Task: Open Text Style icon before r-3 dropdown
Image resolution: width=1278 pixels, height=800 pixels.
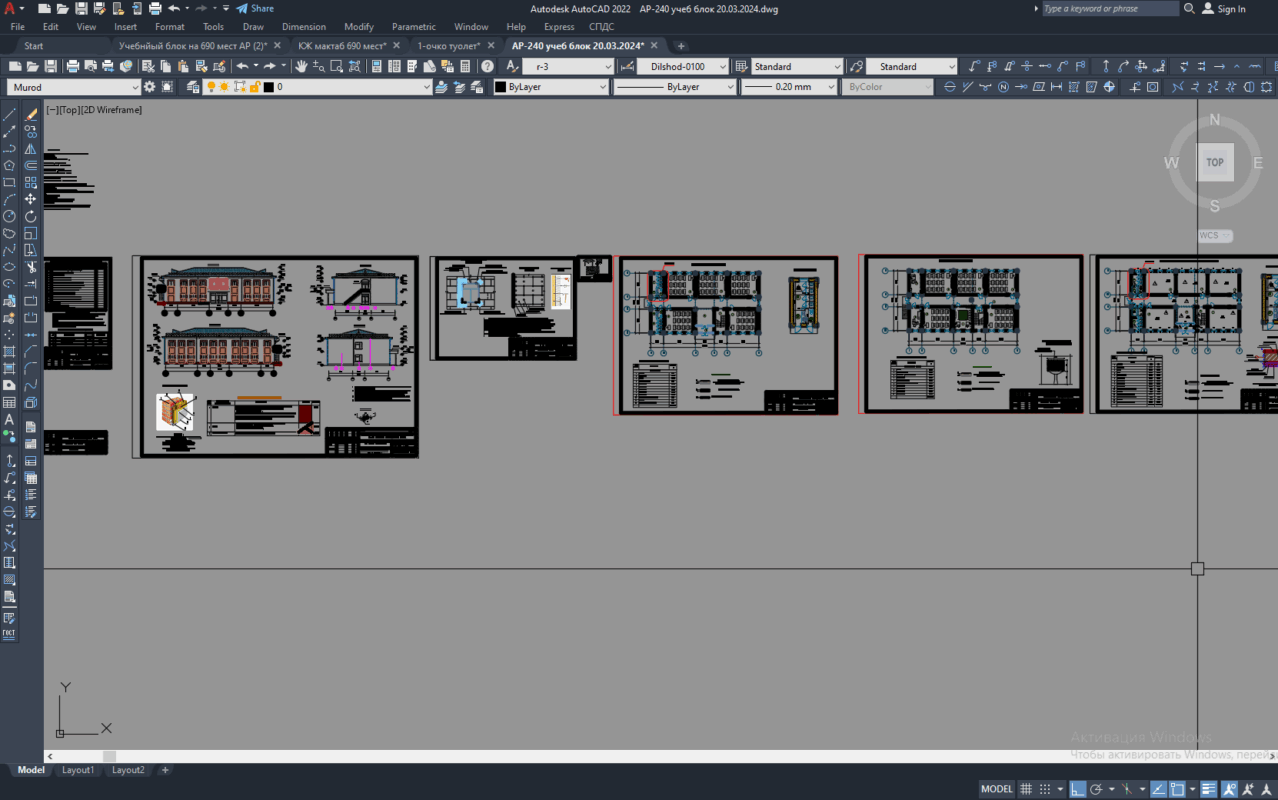Action: [x=511, y=66]
